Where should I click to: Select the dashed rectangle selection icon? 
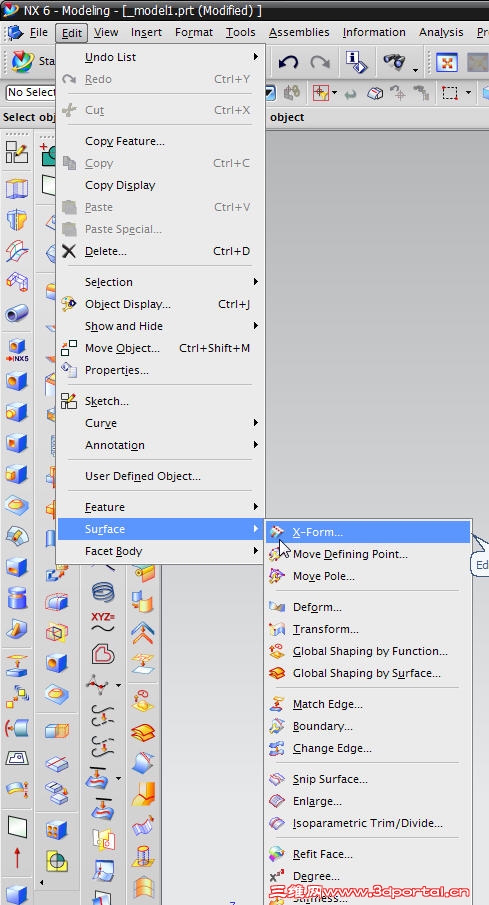[x=450, y=92]
